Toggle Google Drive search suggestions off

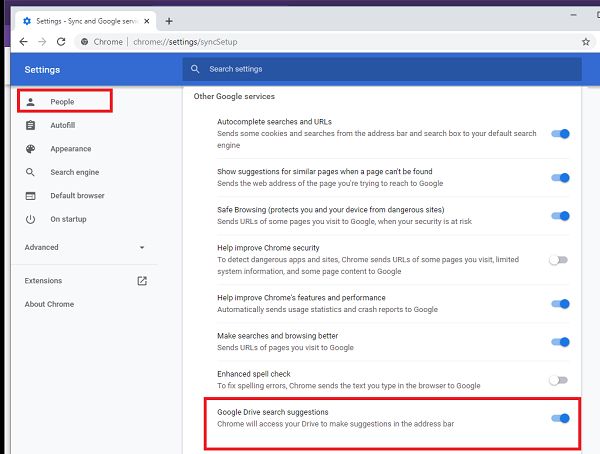point(559,419)
